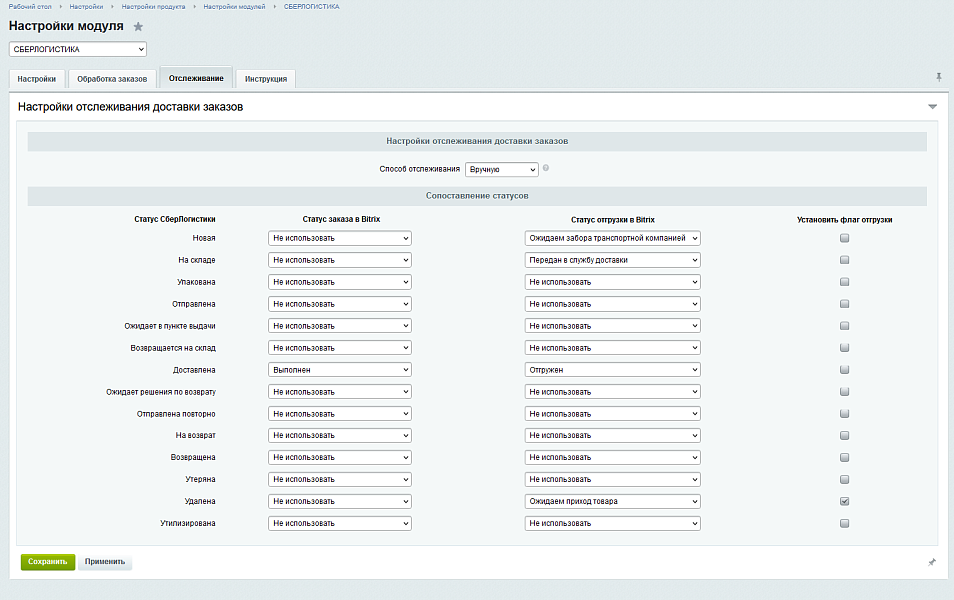
Task: Switch to the Настройки tab
Action: point(37,79)
